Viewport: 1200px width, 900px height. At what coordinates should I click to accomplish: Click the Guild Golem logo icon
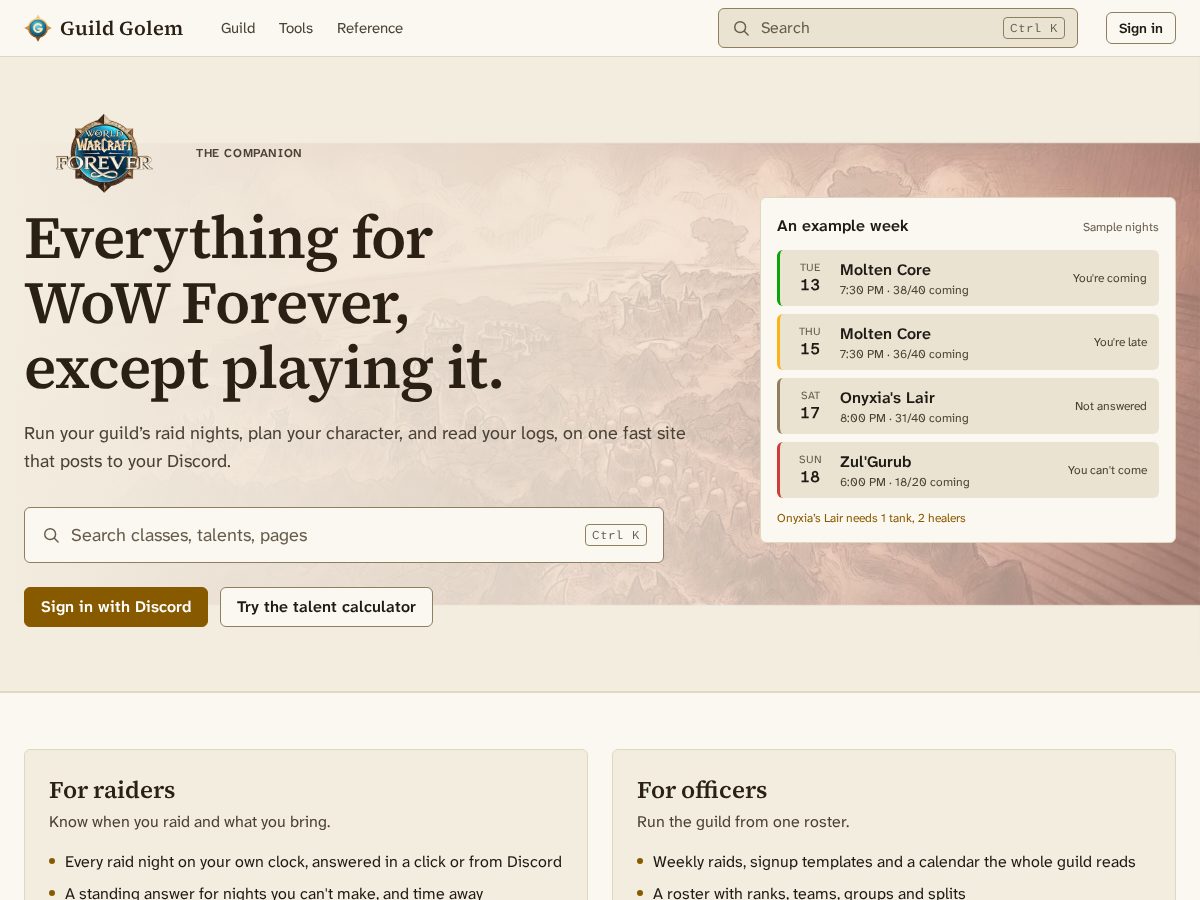click(x=38, y=28)
